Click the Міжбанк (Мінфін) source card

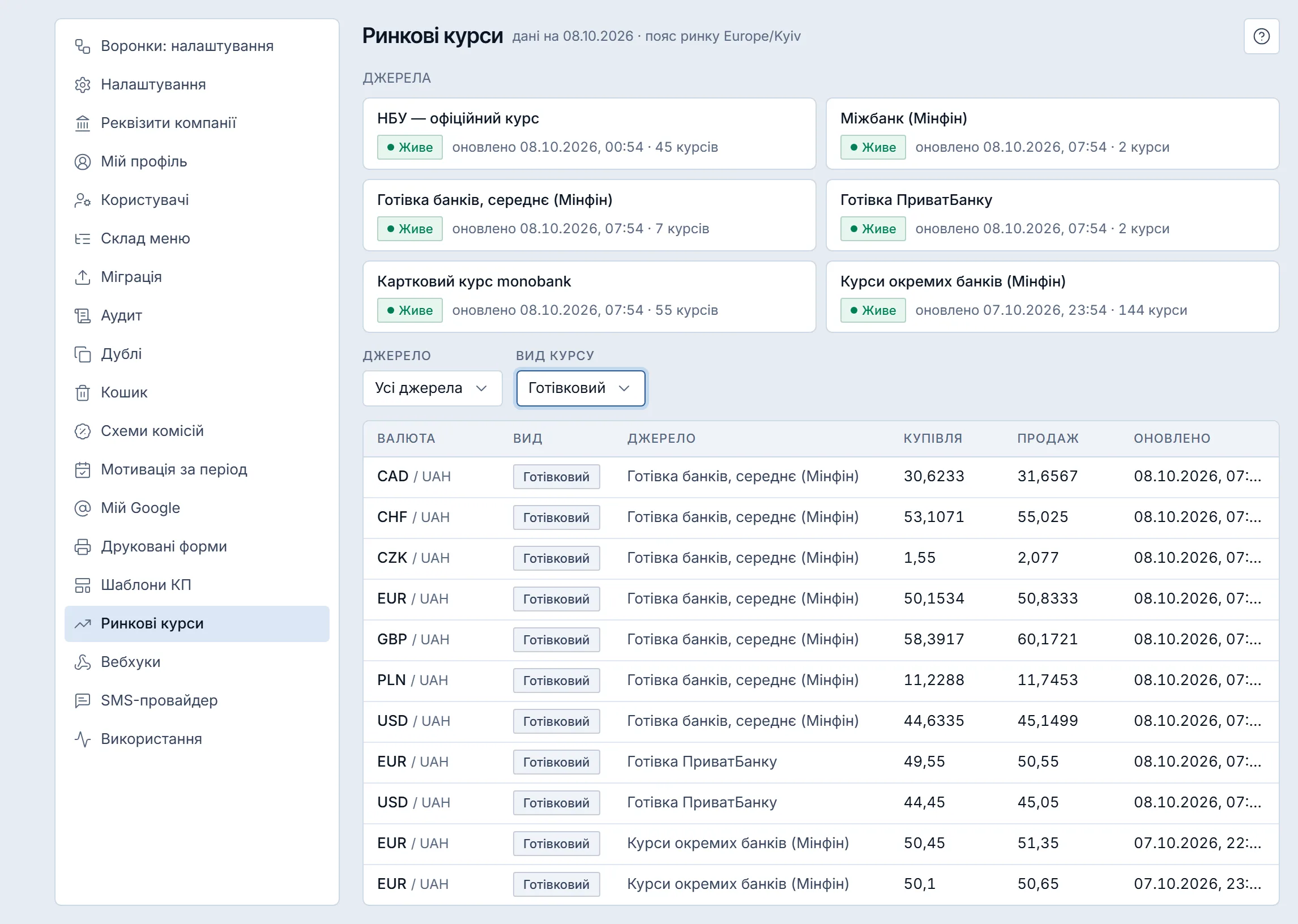click(x=1052, y=134)
